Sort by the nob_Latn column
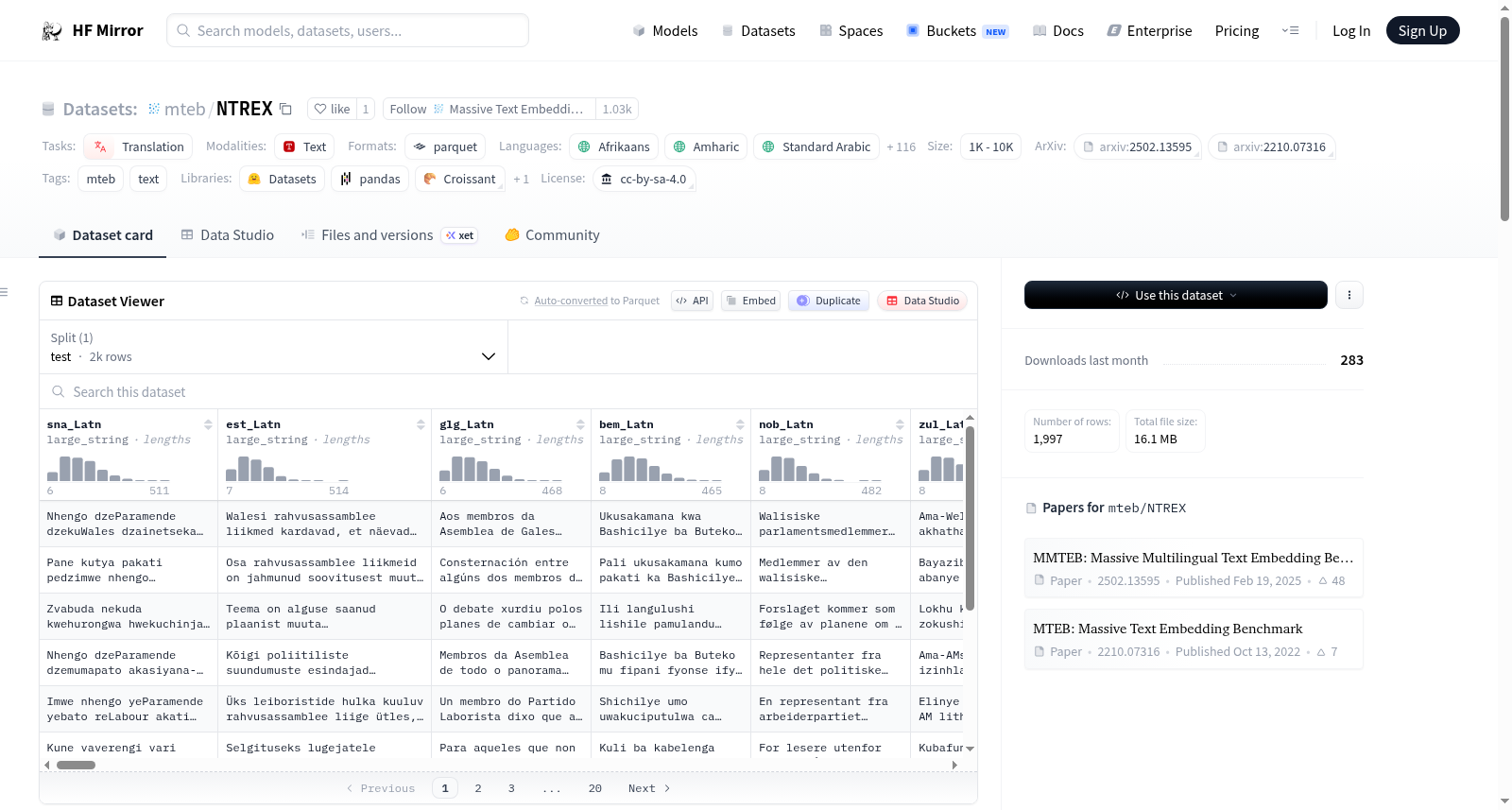The image size is (1512, 810). (900, 424)
